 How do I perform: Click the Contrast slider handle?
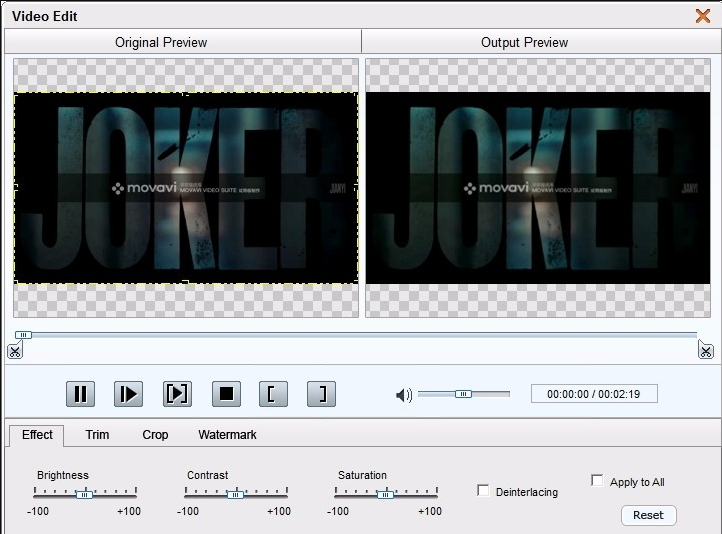tap(235, 494)
